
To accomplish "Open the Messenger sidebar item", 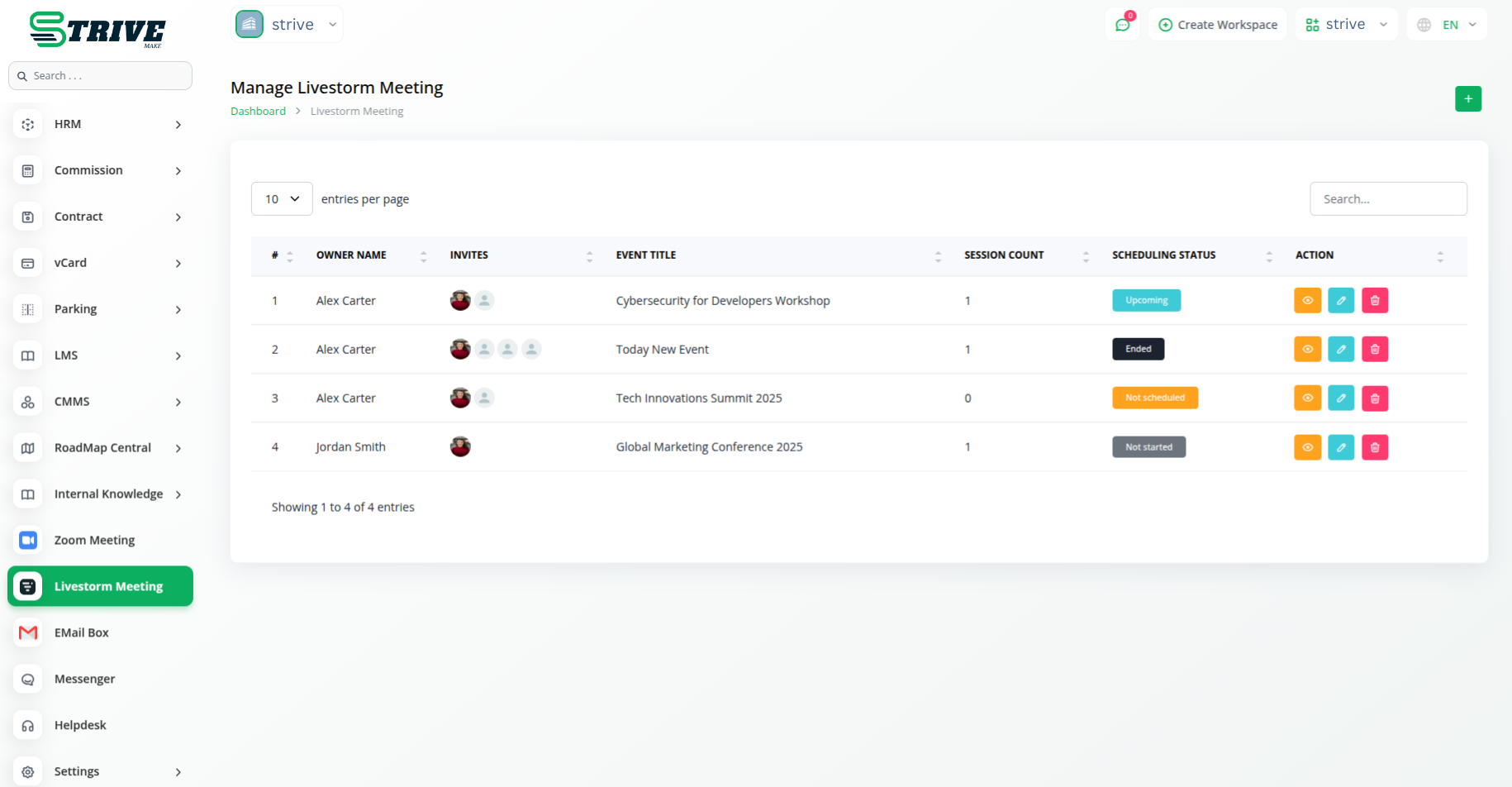I will pyautogui.click(x=84, y=680).
